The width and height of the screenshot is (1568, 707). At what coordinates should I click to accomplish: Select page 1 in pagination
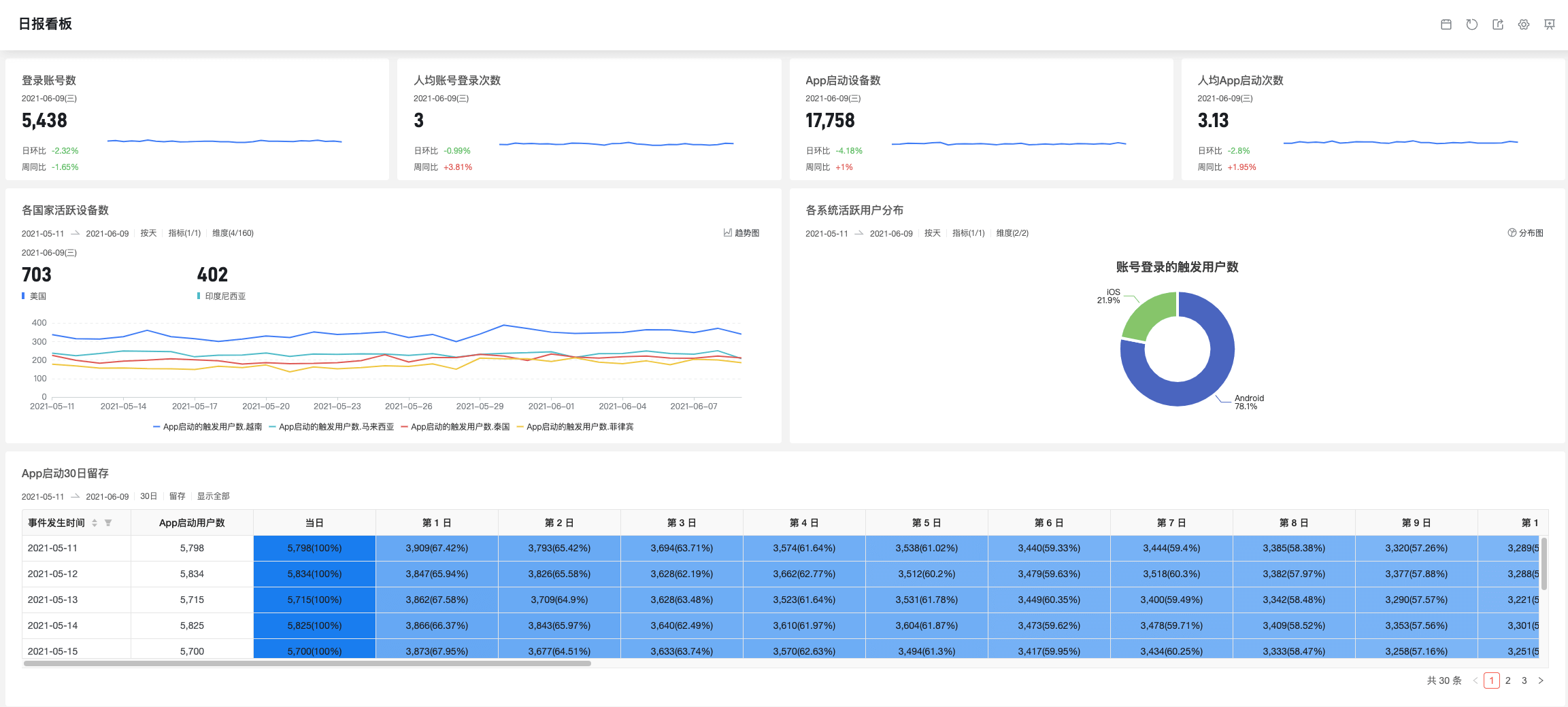[1492, 680]
